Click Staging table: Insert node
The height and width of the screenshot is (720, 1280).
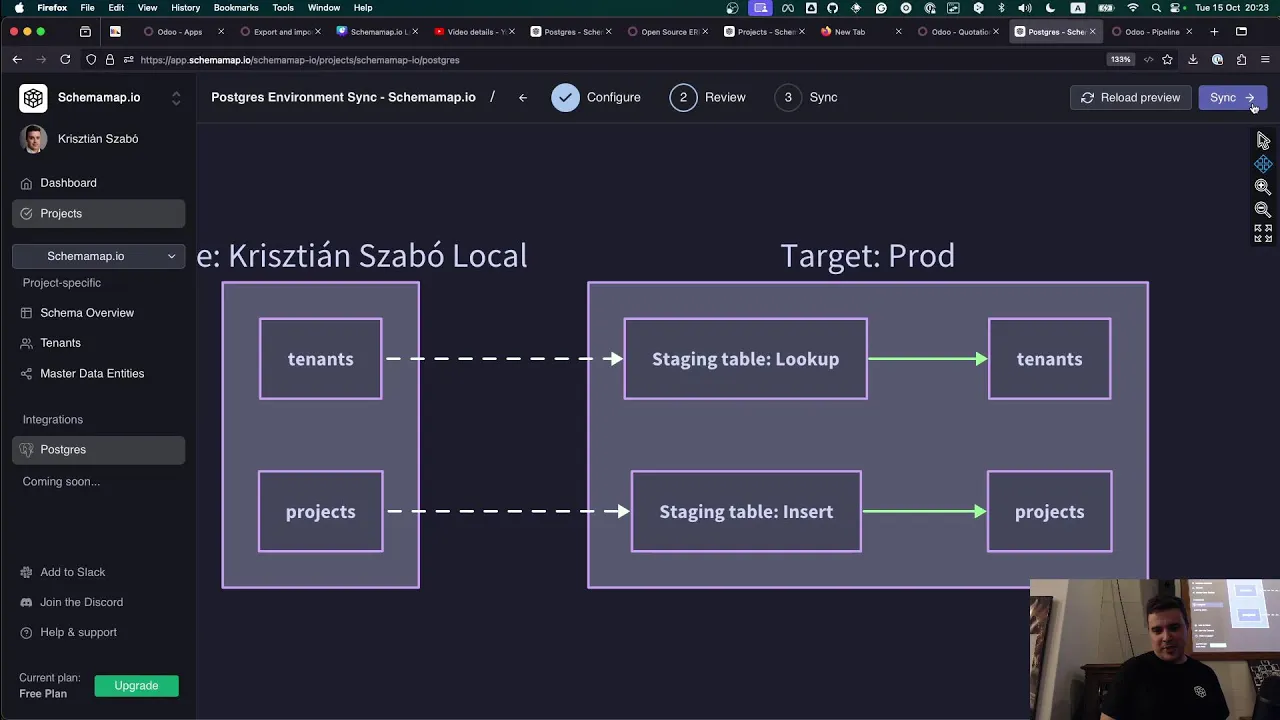pos(746,511)
